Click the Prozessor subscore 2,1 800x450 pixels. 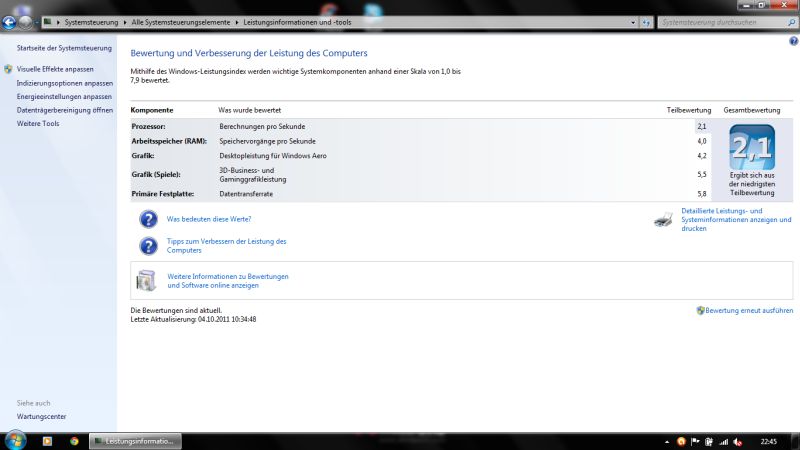coord(702,127)
